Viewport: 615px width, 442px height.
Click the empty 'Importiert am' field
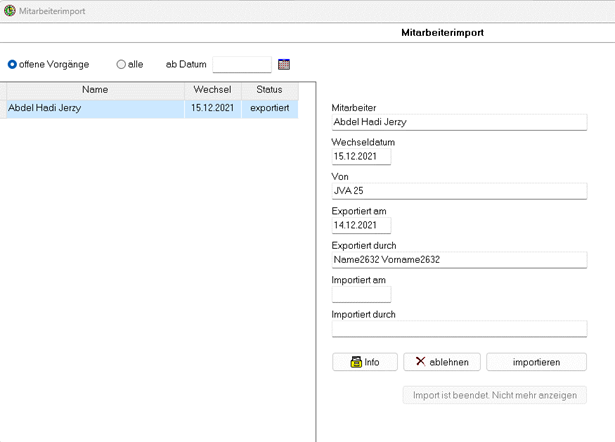[x=361, y=295]
